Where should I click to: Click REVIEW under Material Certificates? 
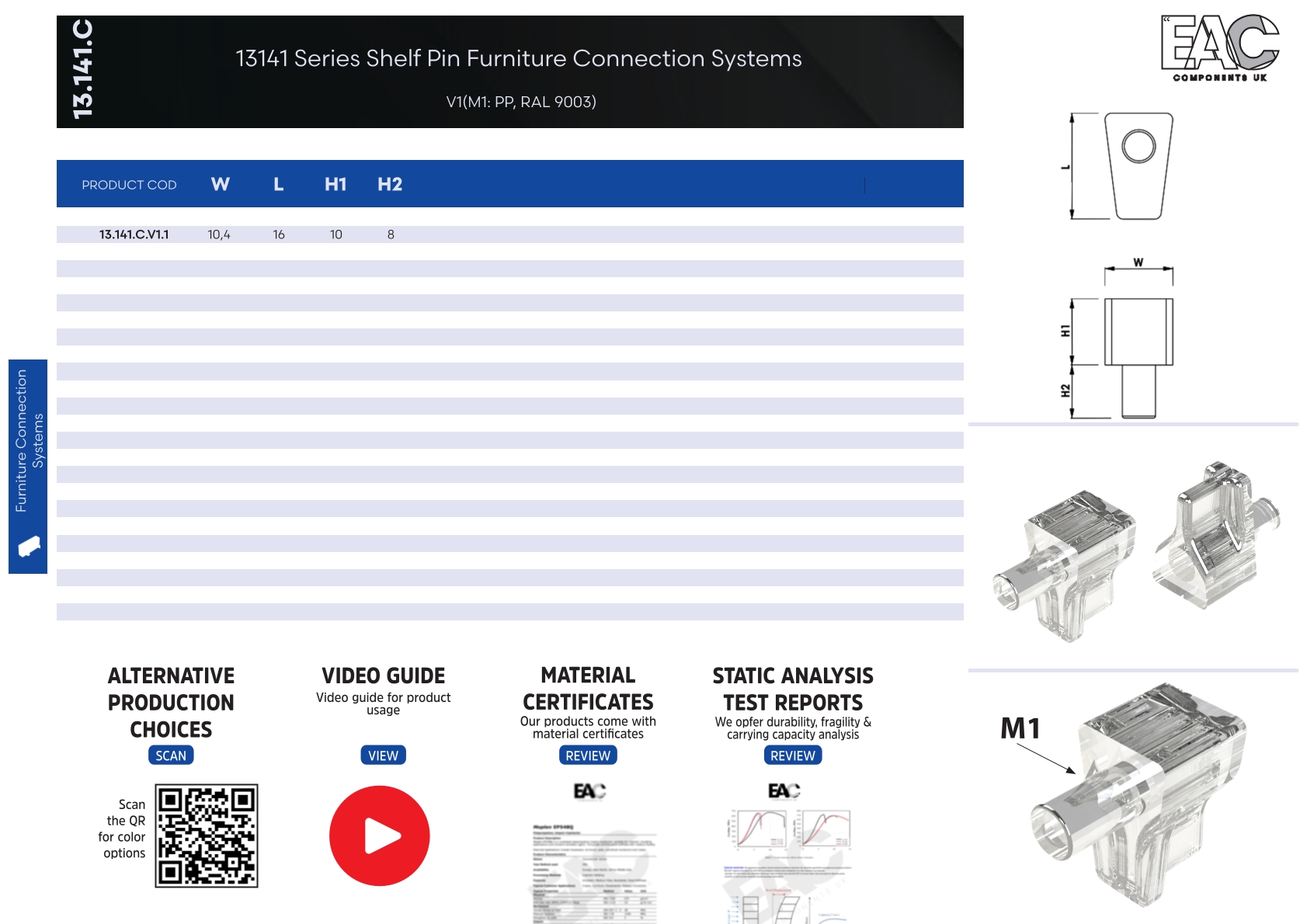tap(588, 756)
